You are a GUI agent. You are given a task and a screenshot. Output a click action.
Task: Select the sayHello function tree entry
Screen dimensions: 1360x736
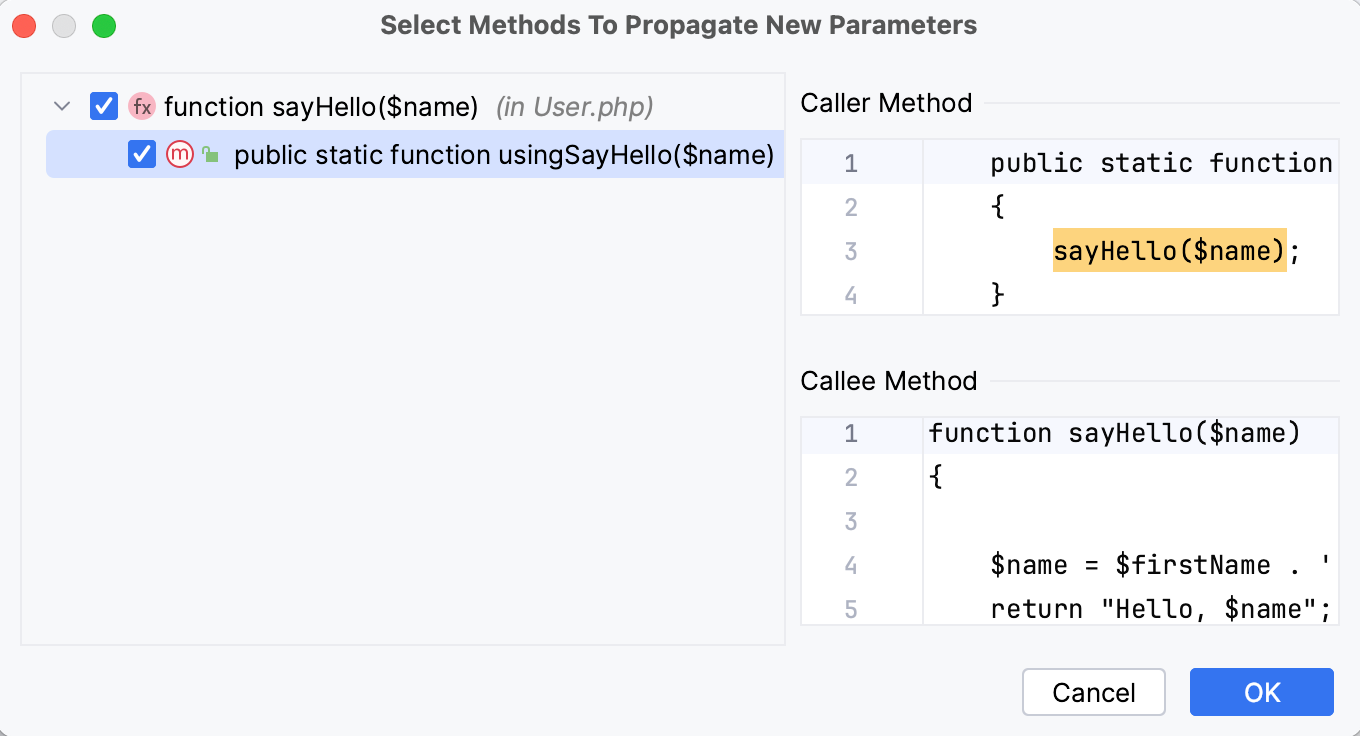coord(320,106)
